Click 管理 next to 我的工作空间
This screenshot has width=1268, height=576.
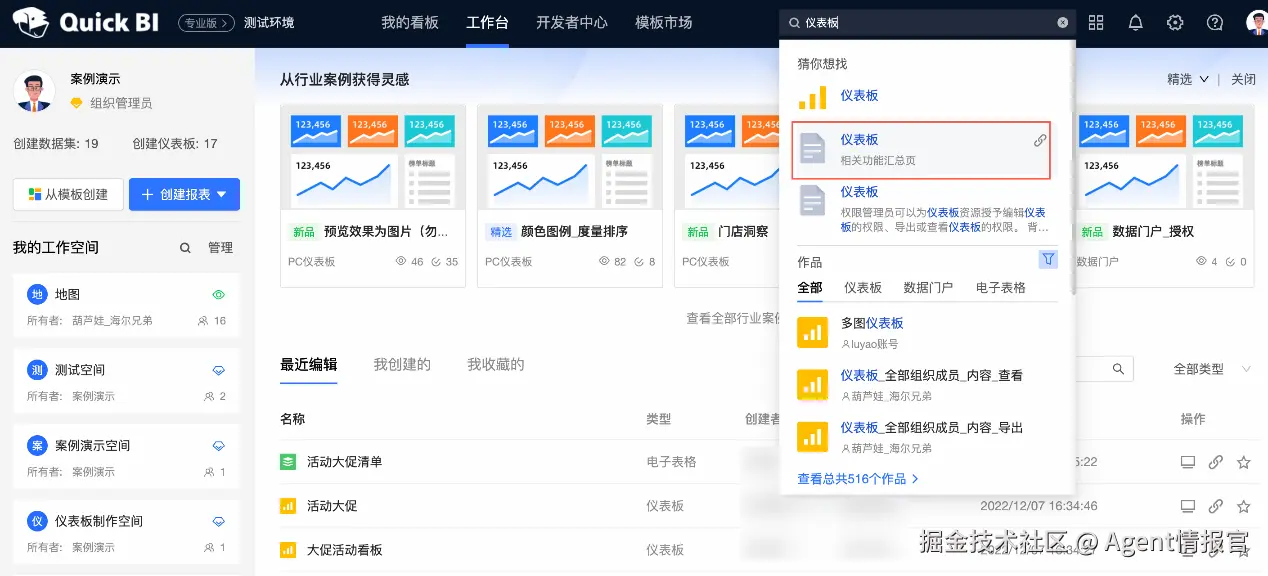(x=220, y=248)
